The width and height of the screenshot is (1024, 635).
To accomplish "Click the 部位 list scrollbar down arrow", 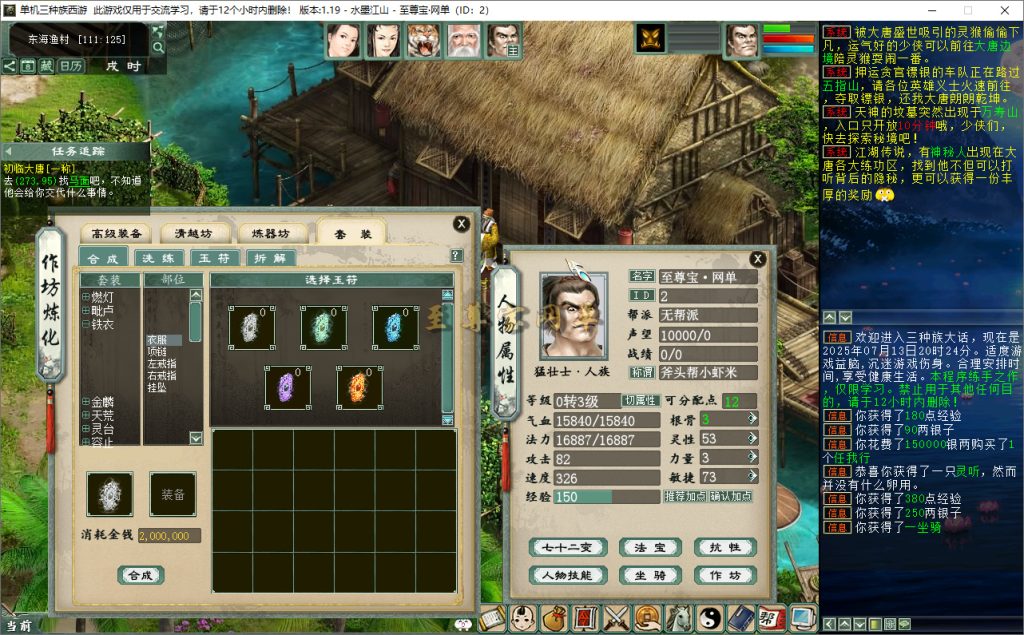I will pyautogui.click(x=196, y=438).
